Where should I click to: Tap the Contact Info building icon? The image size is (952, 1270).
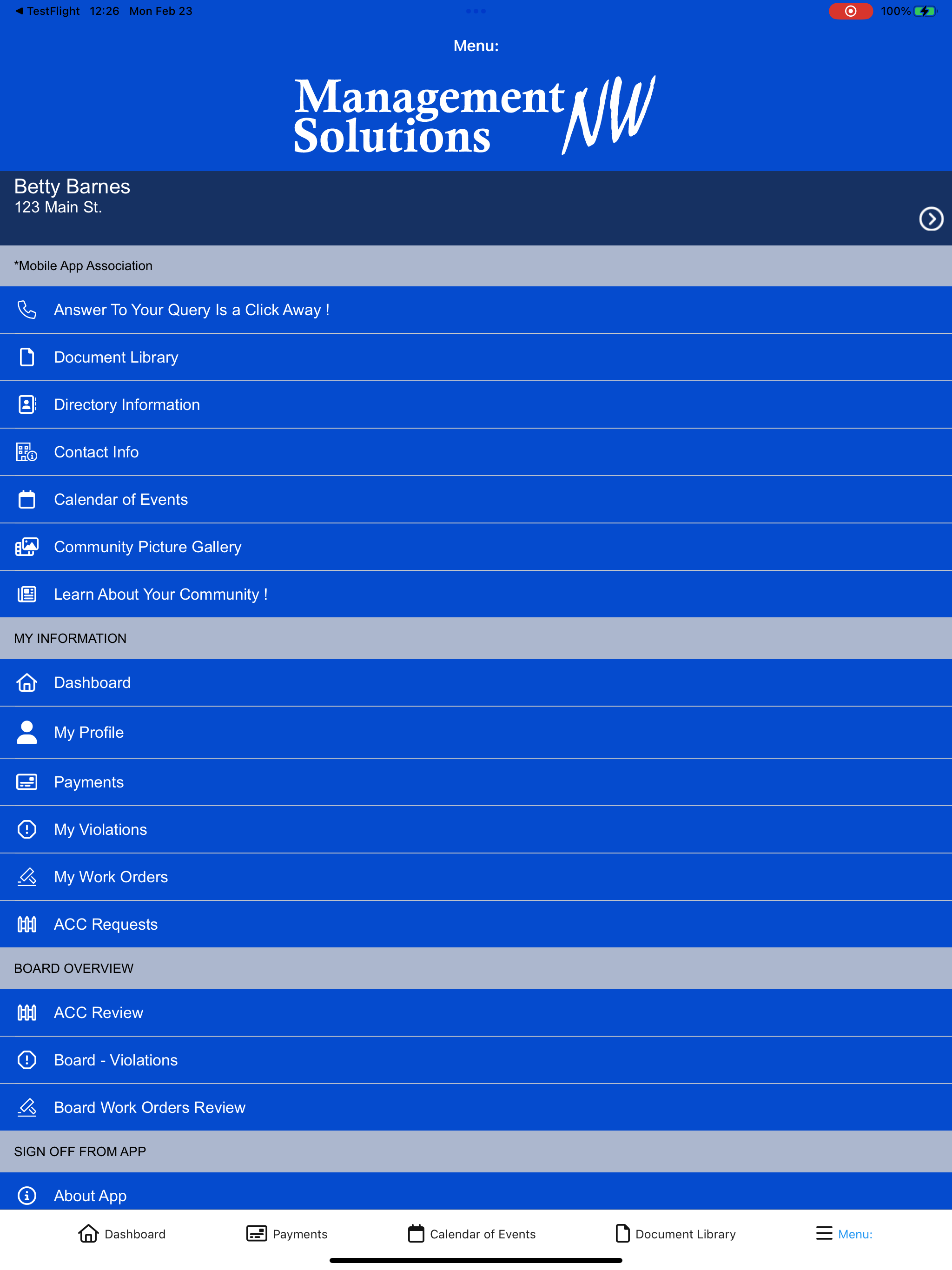pos(26,452)
